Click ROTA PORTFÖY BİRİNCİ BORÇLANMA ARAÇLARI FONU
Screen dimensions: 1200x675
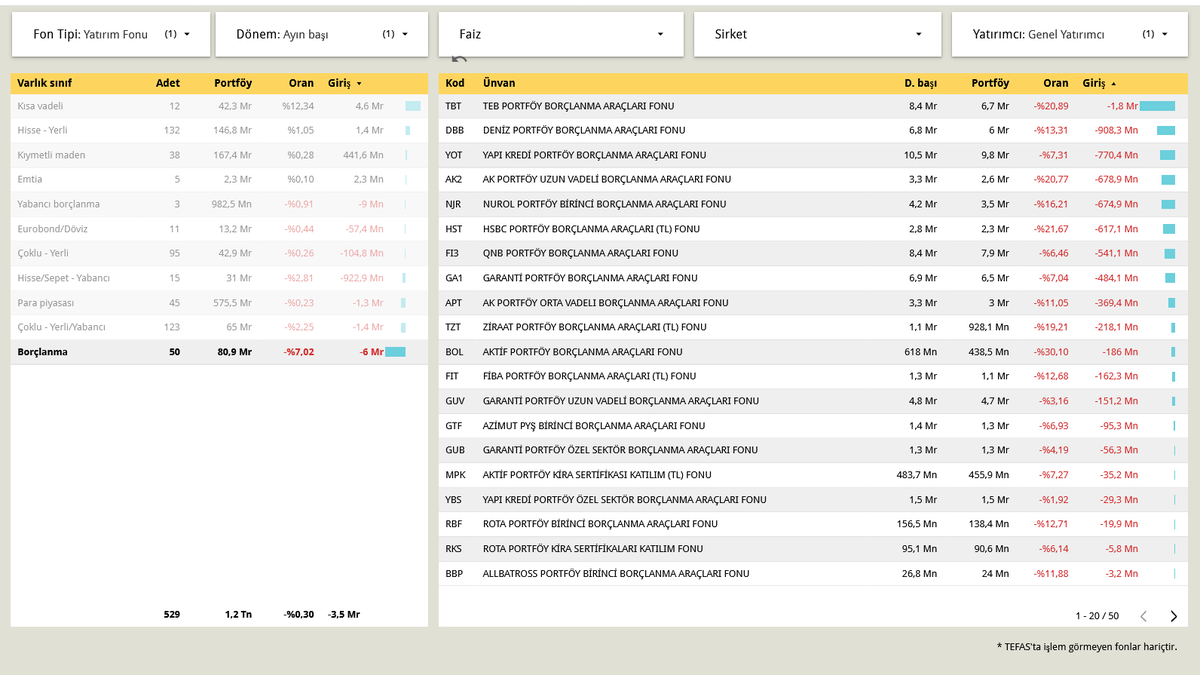600,524
